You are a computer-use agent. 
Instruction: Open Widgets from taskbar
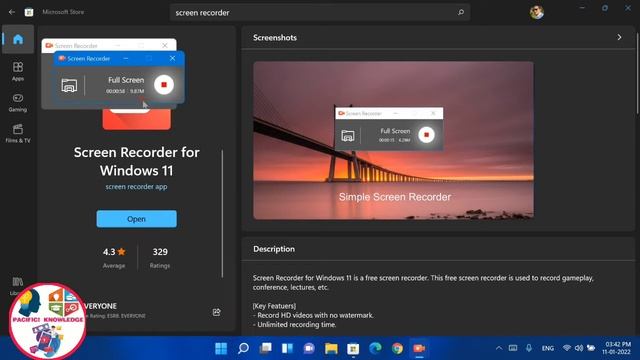287,348
